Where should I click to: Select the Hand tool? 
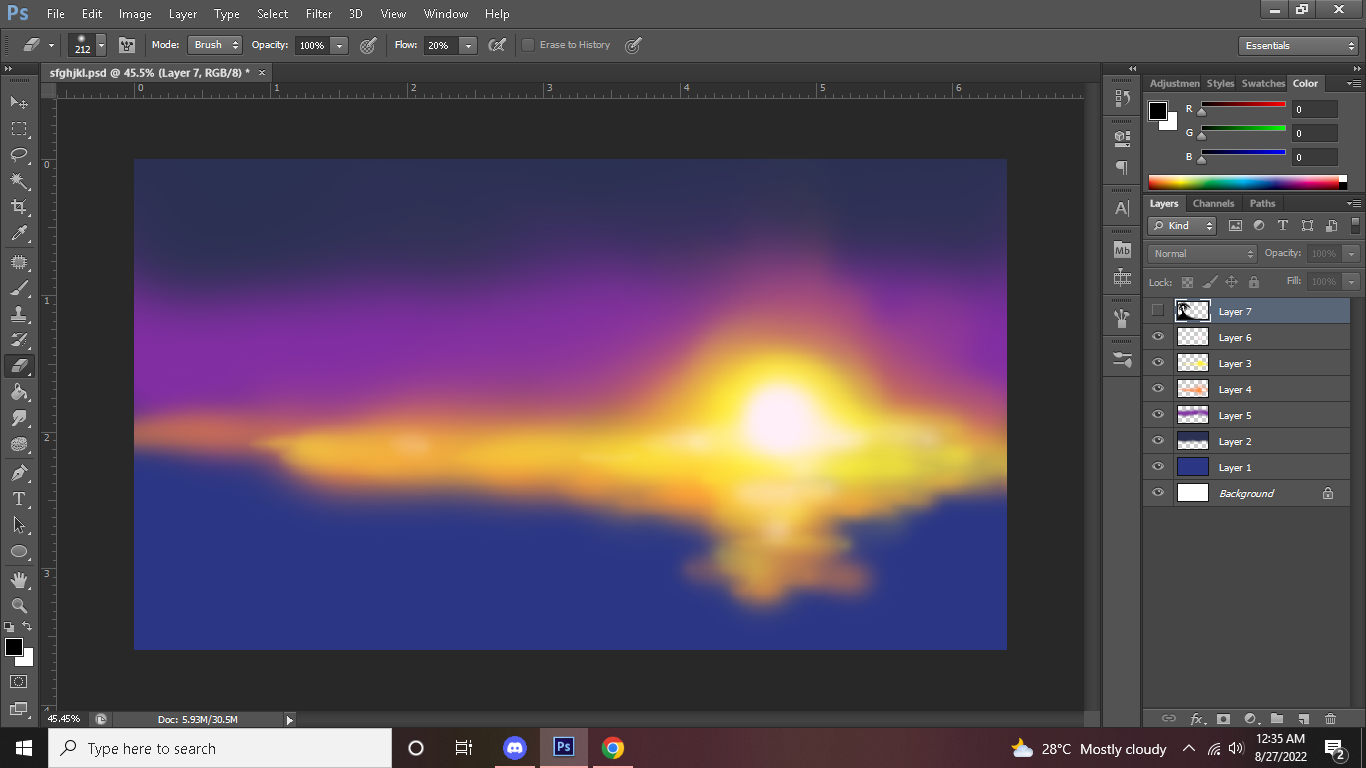click(19, 579)
